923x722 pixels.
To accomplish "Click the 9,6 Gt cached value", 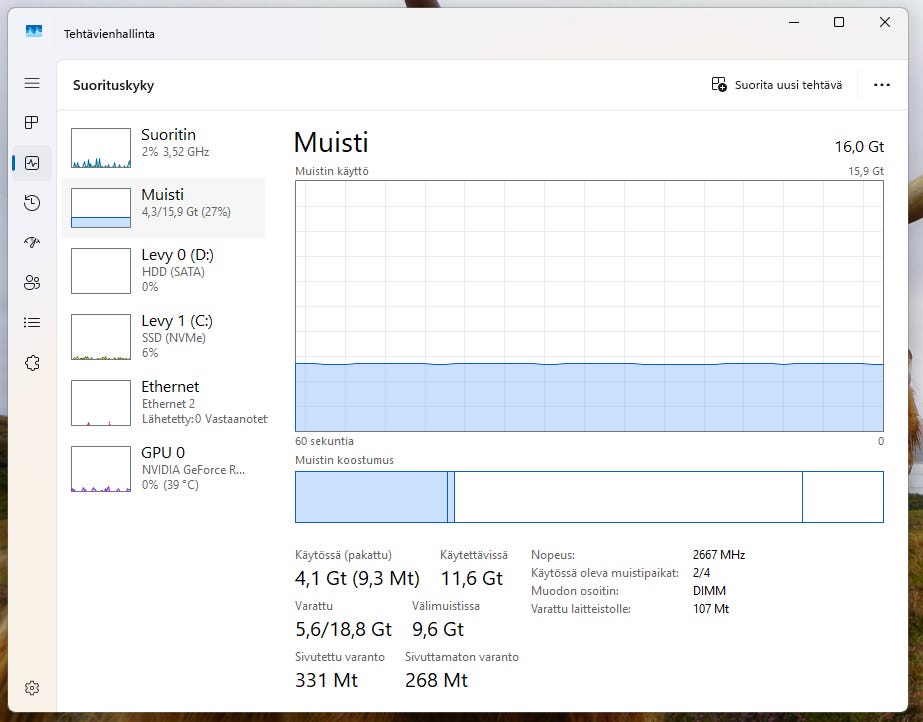I will (x=437, y=629).
